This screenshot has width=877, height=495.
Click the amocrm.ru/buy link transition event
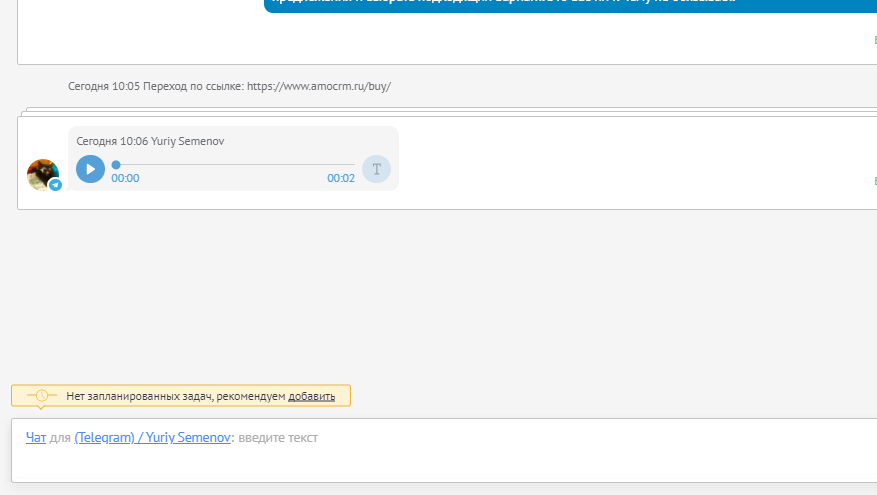(x=229, y=86)
